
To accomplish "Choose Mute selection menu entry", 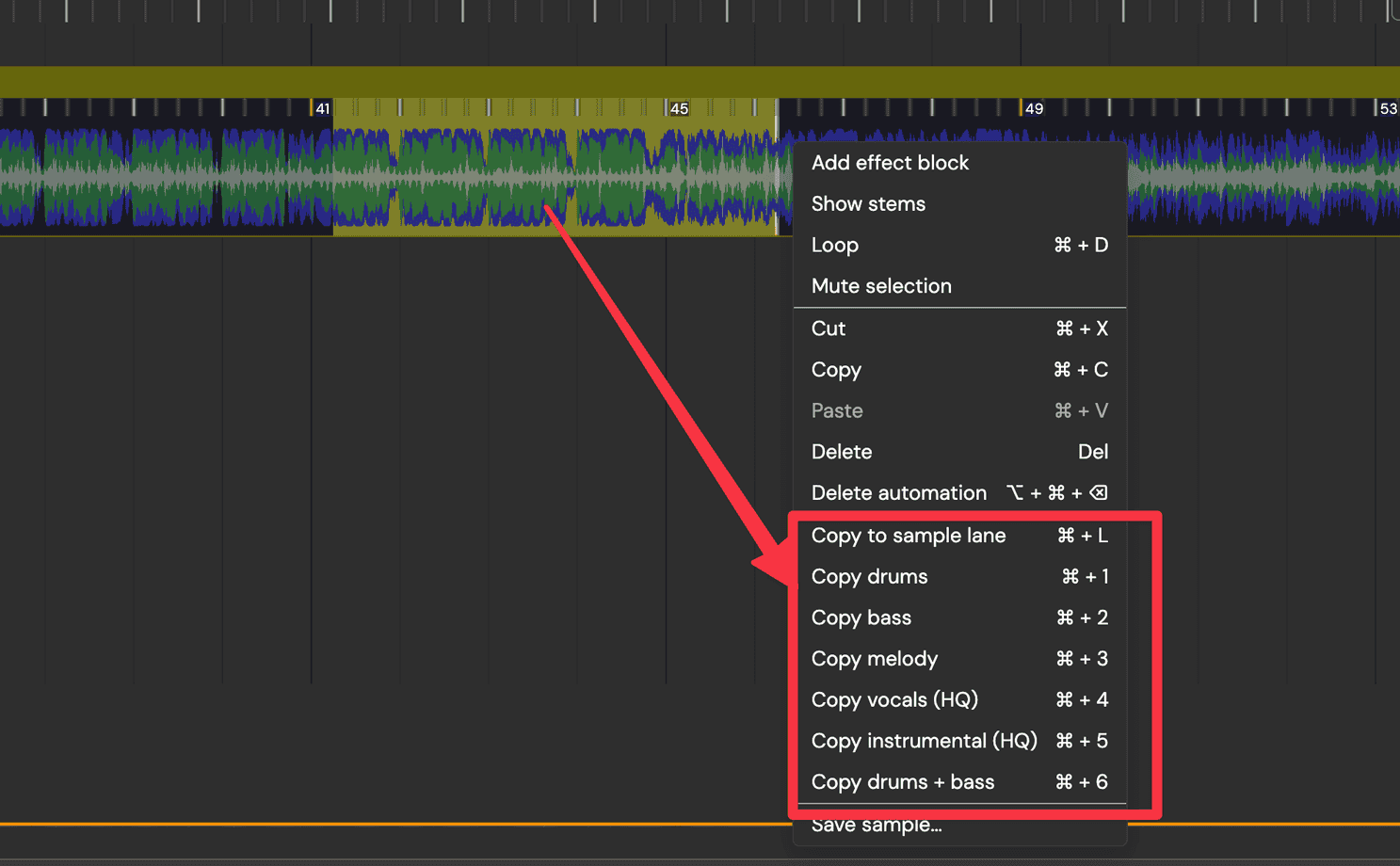I will tap(881, 286).
